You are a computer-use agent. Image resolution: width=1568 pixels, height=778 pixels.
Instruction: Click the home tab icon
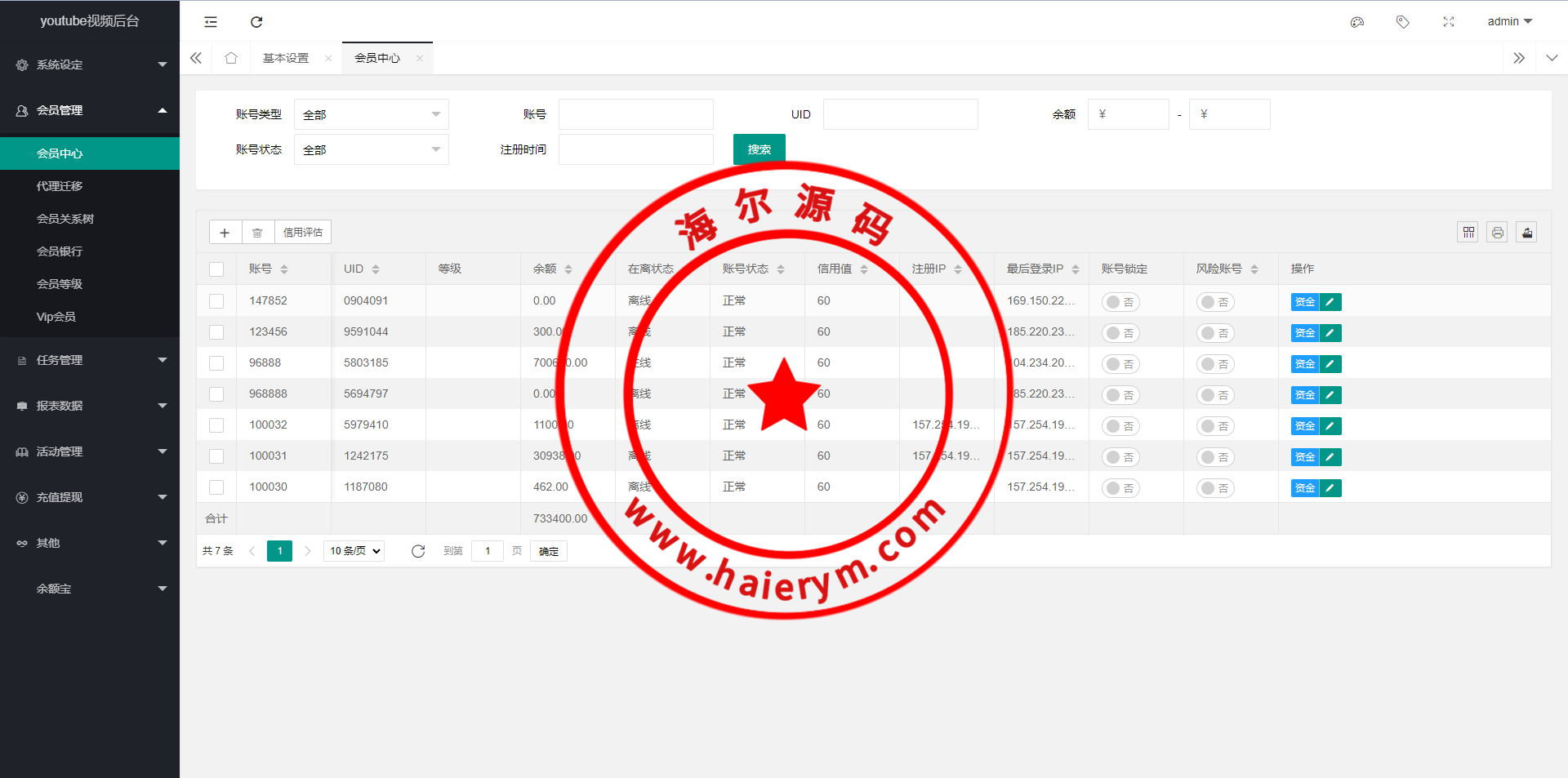pyautogui.click(x=231, y=58)
